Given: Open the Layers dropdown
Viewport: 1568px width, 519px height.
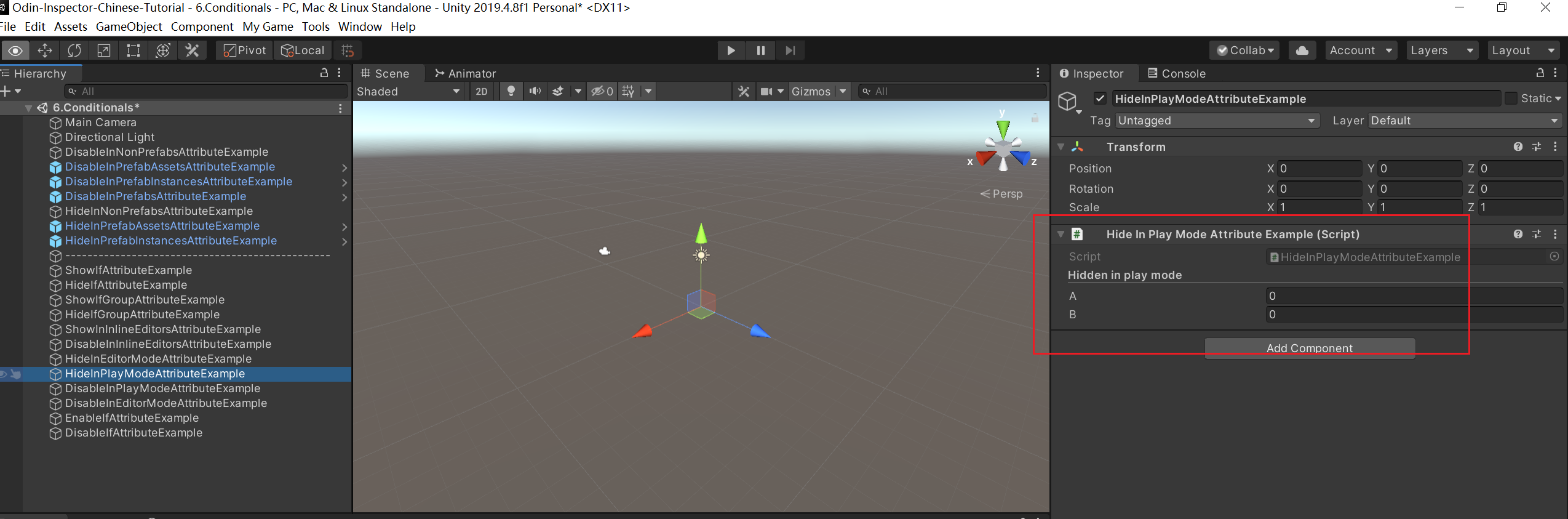Looking at the screenshot, I should coord(1442,50).
